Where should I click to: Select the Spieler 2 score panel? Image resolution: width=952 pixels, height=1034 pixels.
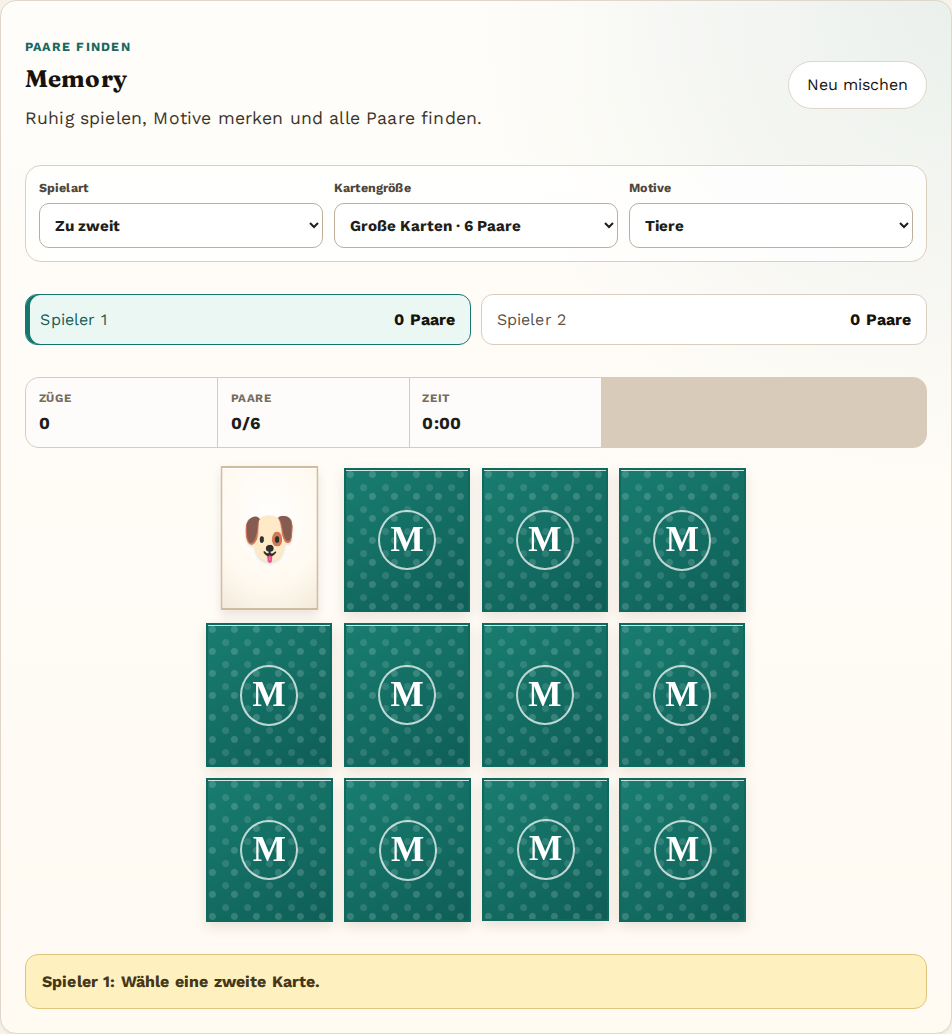click(x=704, y=320)
